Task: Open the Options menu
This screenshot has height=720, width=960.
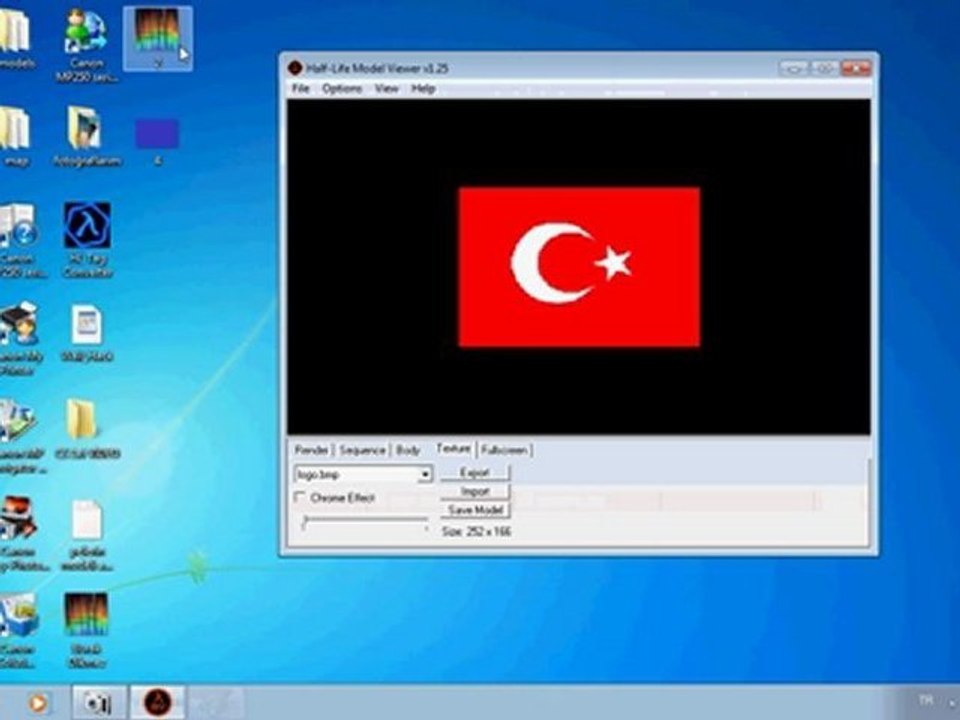Action: tap(342, 89)
